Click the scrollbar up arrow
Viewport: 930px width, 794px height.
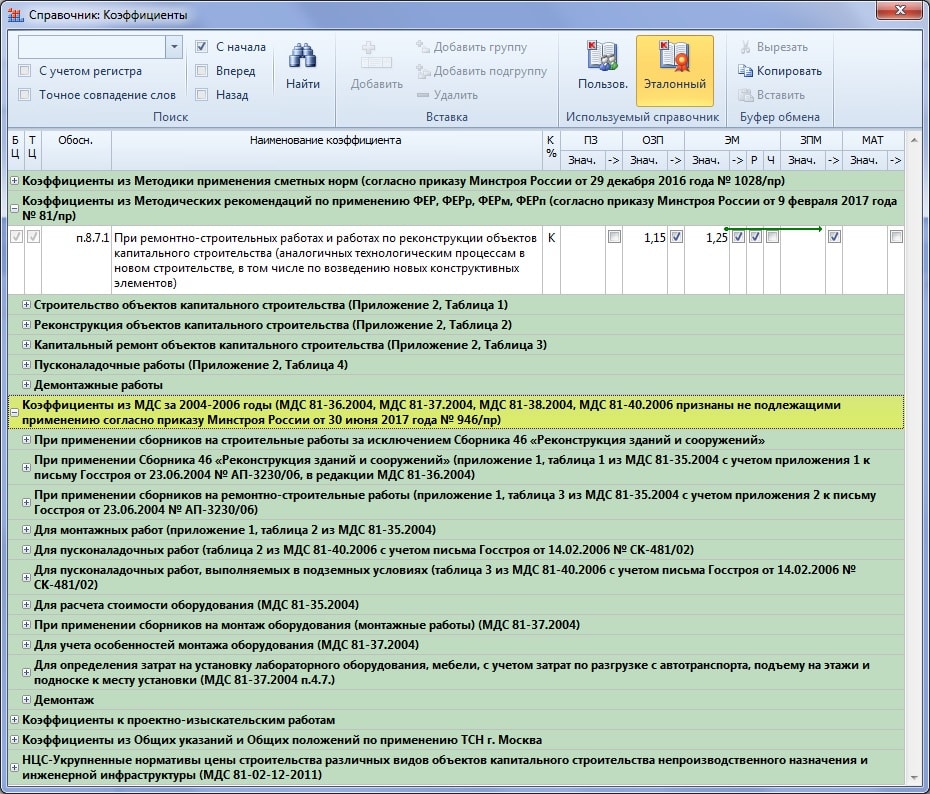pos(914,140)
